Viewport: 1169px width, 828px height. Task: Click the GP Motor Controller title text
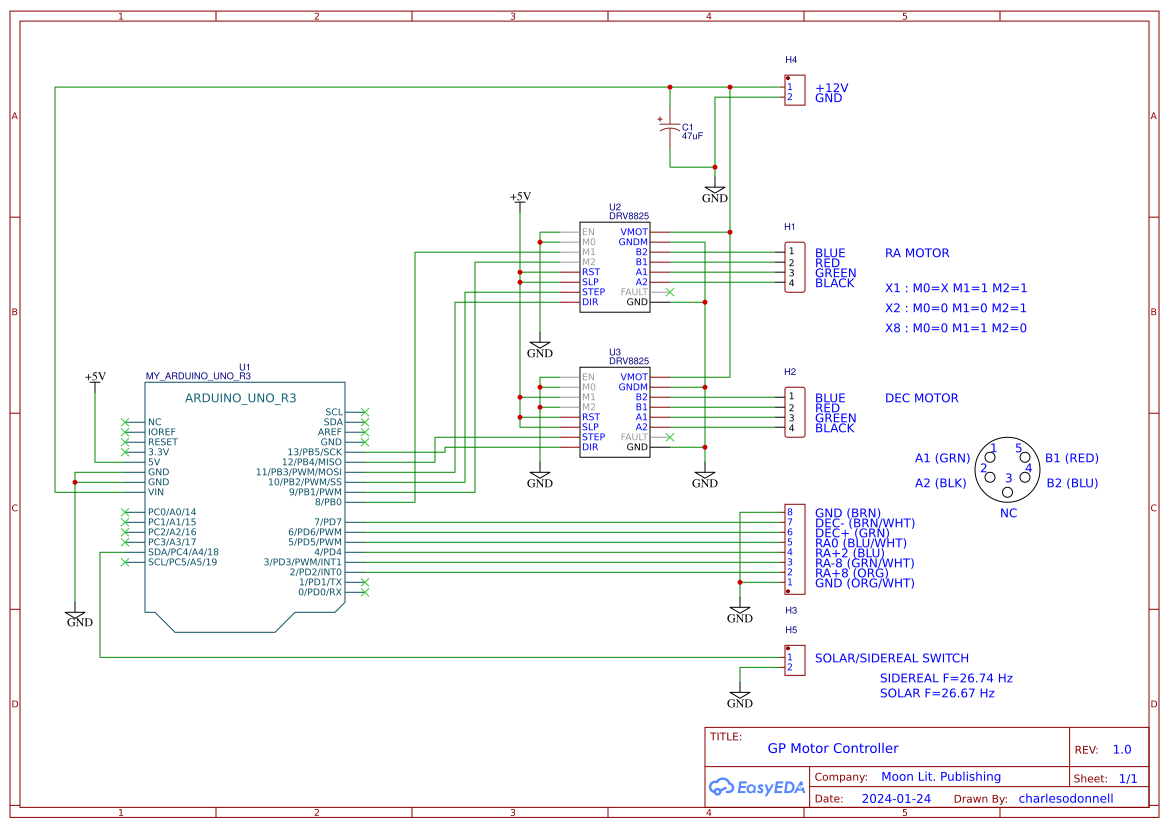coord(834,748)
